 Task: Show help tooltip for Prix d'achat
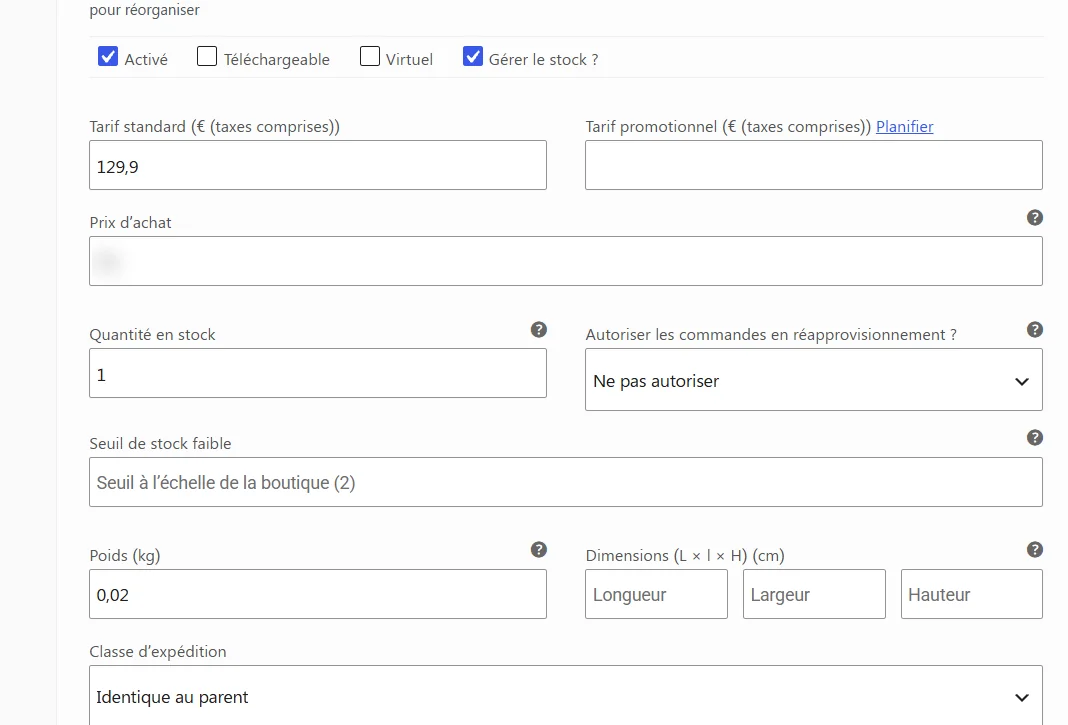[1035, 217]
